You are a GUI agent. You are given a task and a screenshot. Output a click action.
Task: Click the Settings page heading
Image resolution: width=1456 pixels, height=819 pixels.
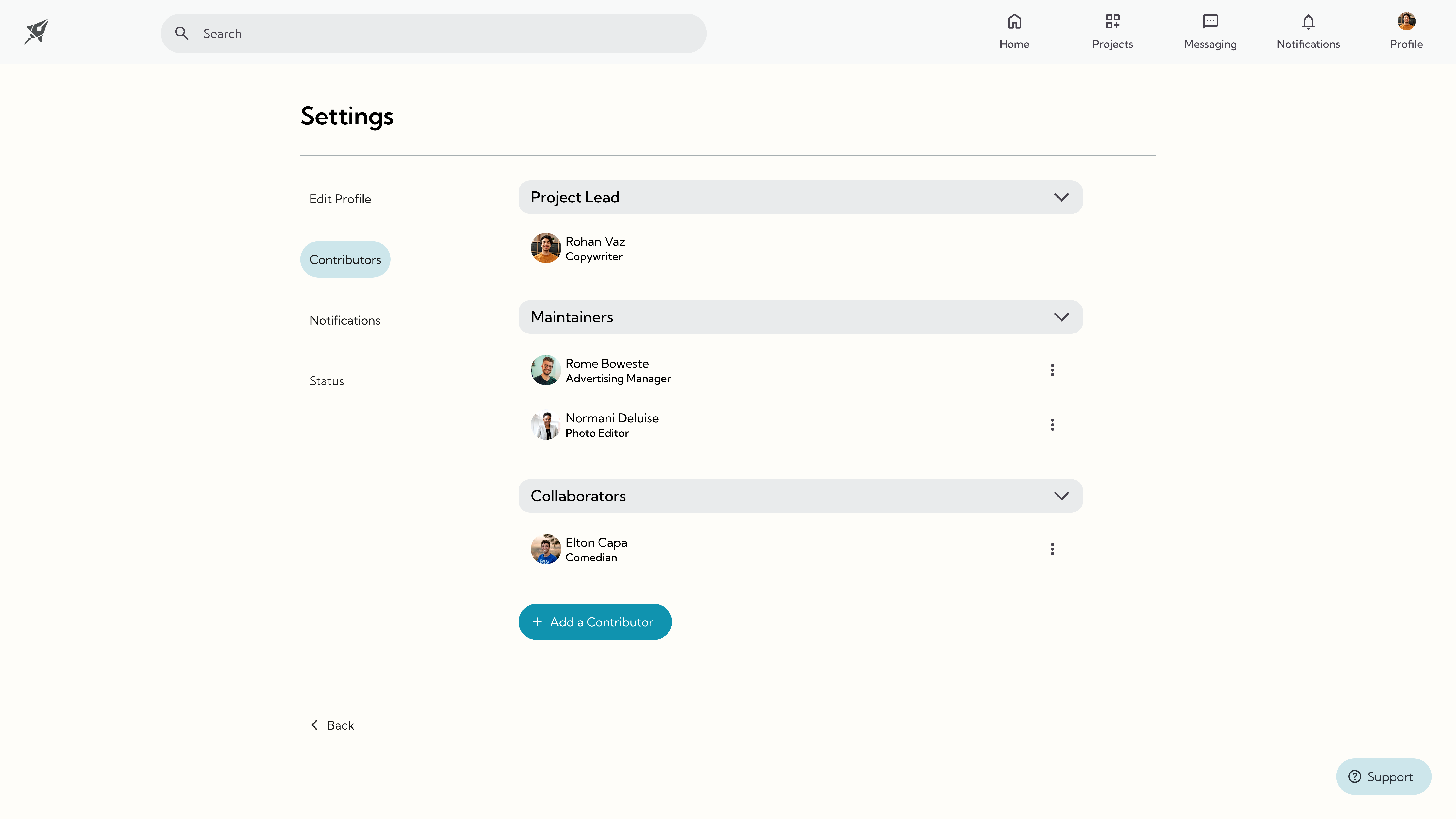pos(347,116)
